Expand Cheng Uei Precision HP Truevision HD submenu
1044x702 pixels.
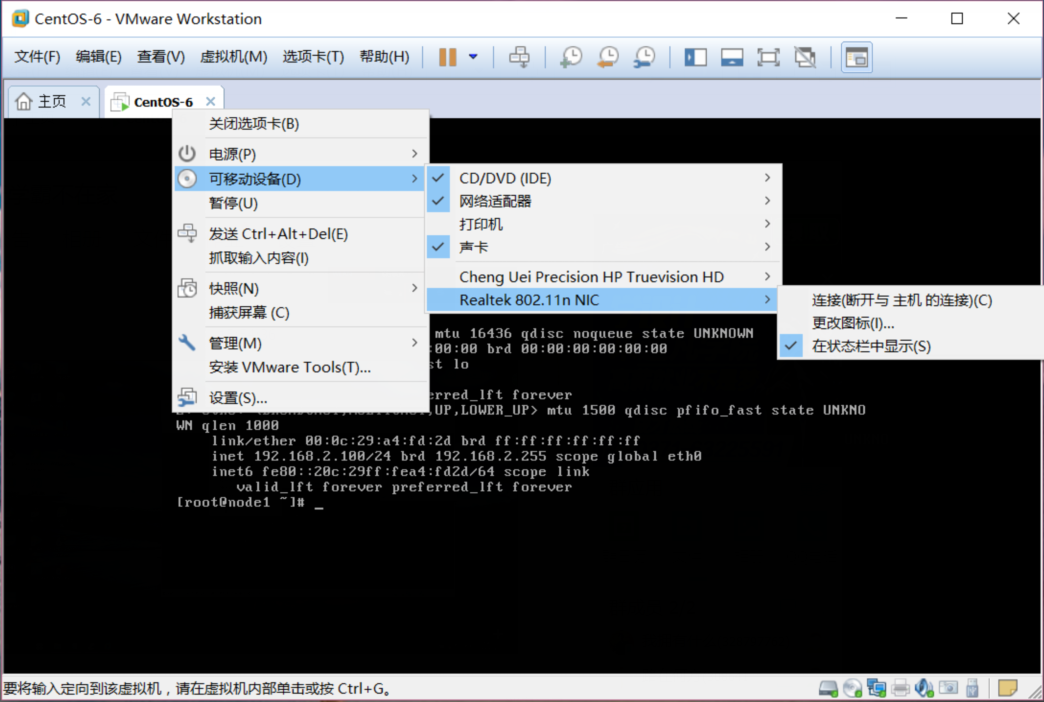603,276
